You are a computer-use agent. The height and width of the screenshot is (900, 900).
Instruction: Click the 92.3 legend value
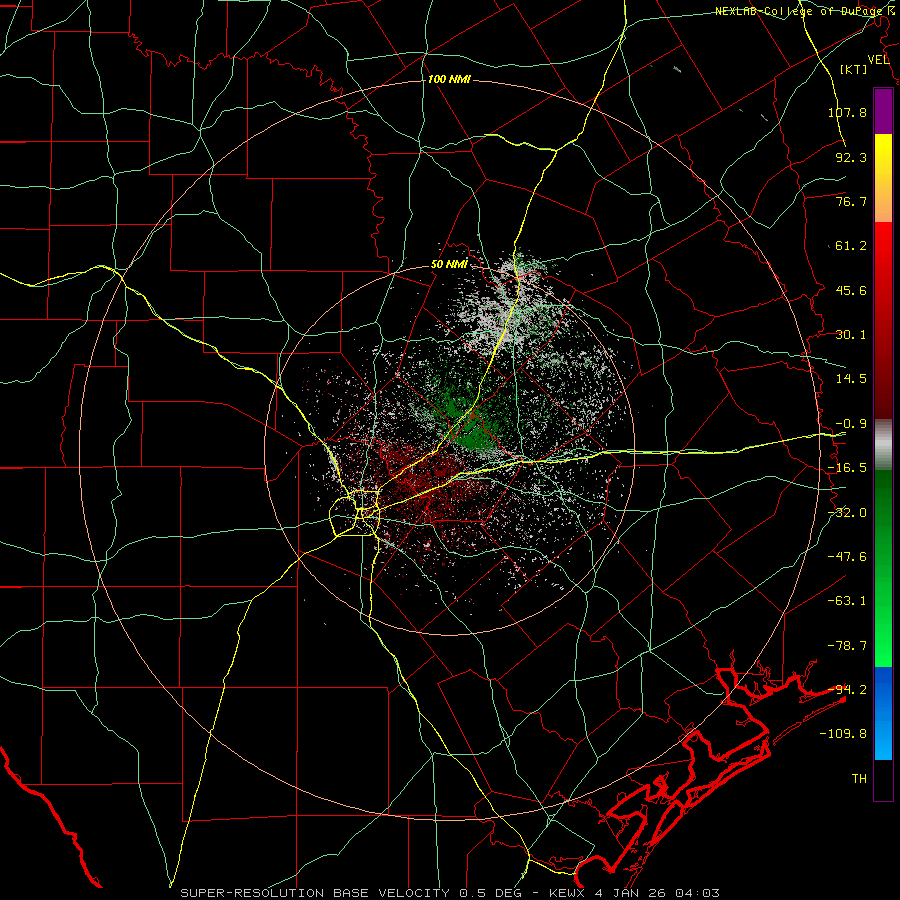[851, 157]
